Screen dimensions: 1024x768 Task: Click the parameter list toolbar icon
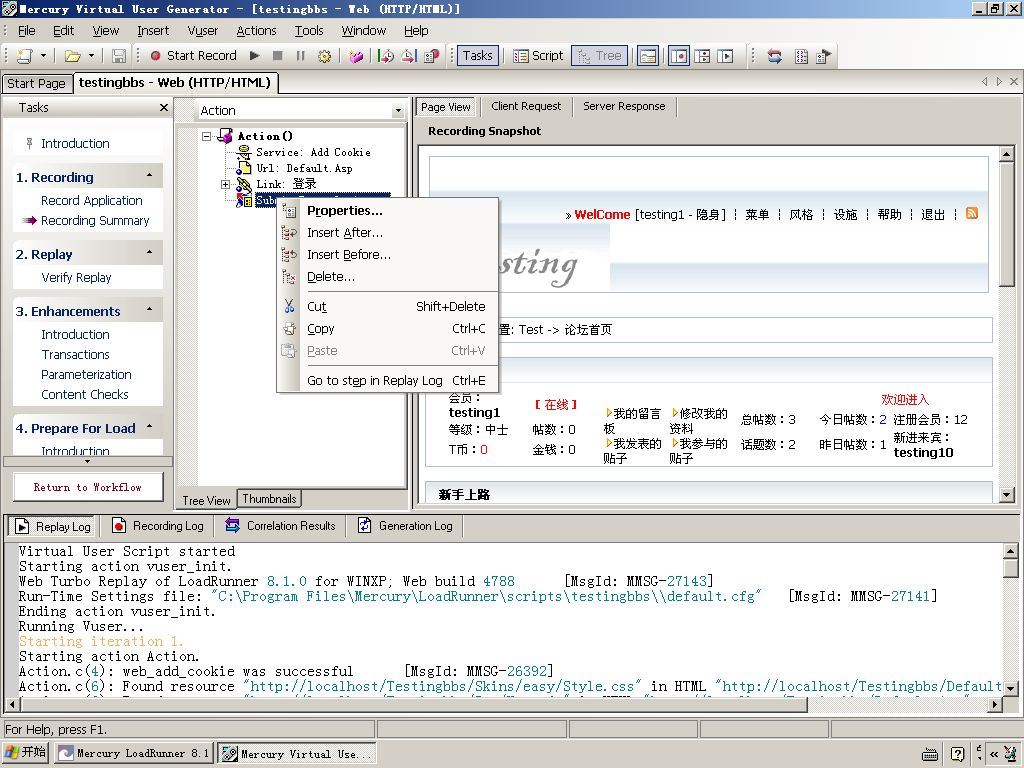(x=801, y=56)
